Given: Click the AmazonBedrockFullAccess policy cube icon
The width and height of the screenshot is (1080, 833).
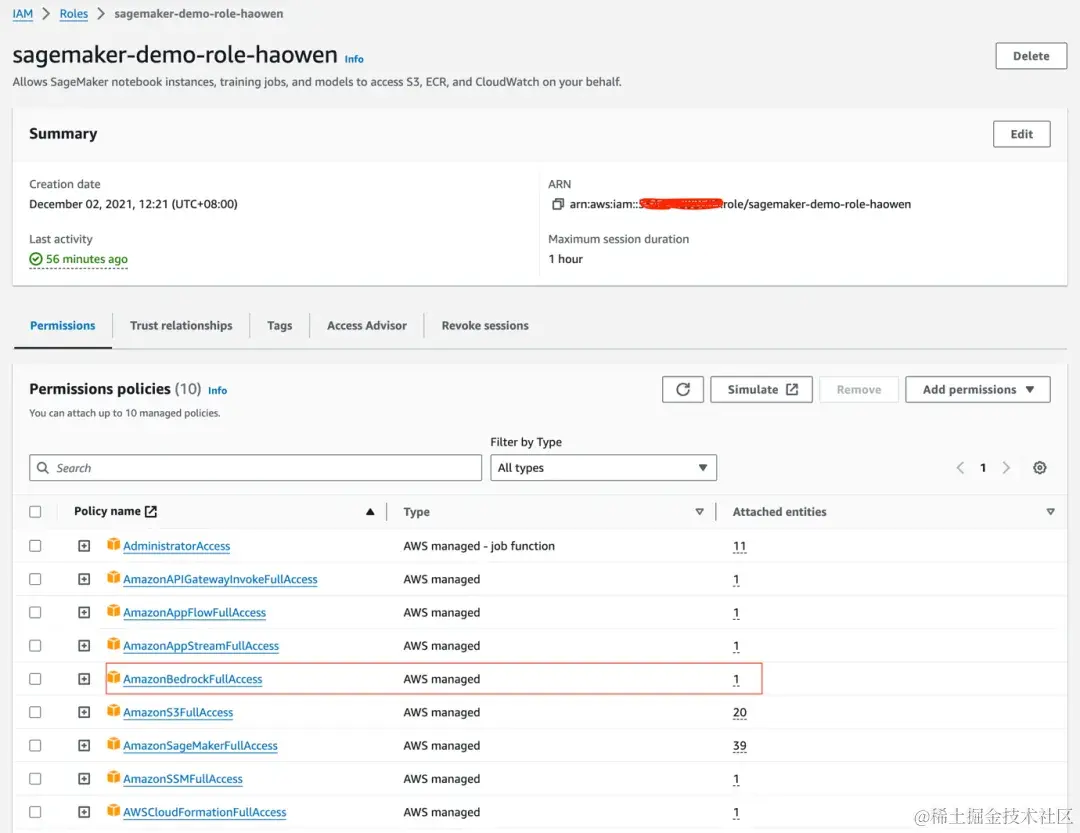Looking at the screenshot, I should 114,678.
